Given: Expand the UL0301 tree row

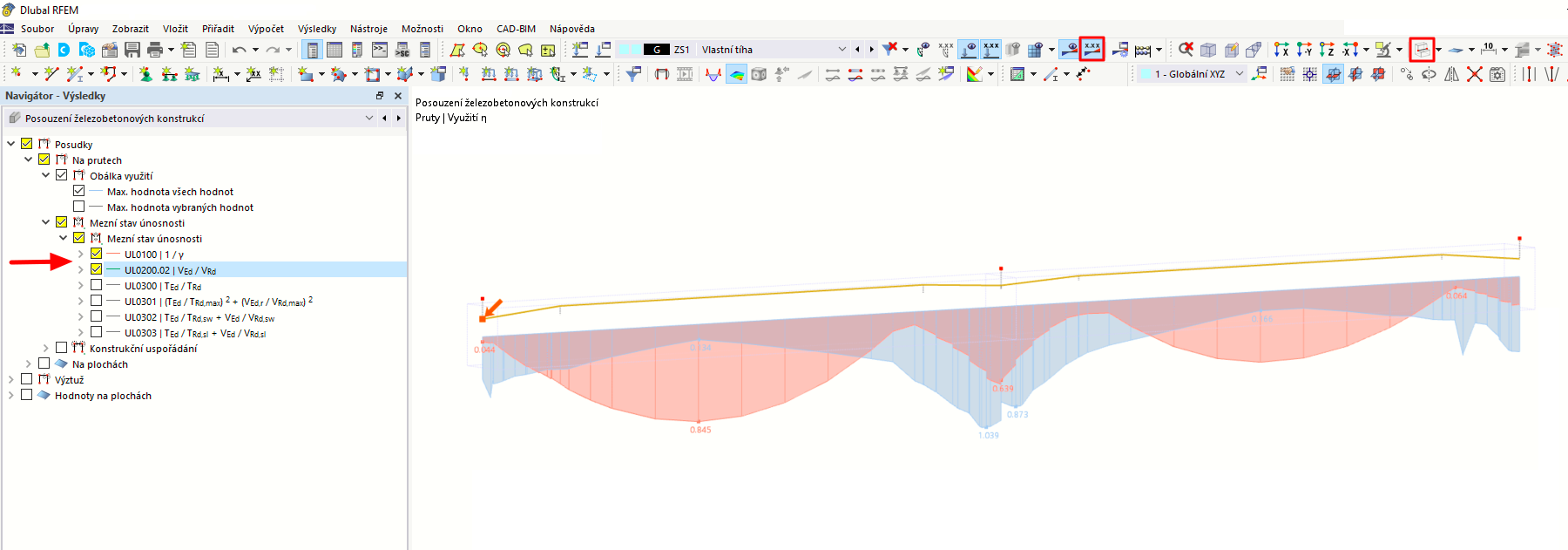Looking at the screenshot, I should tap(80, 301).
